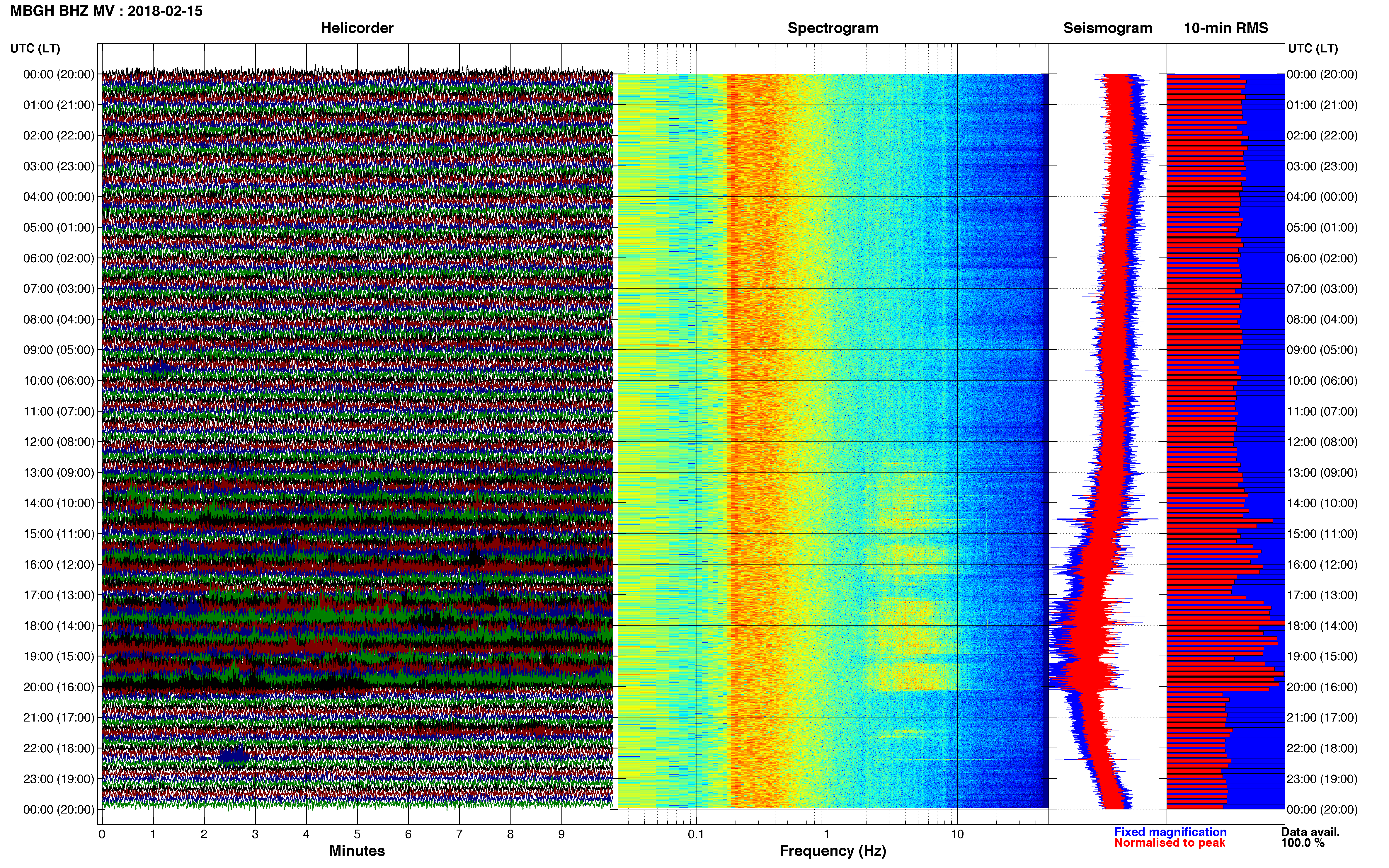The height and width of the screenshot is (868, 1389).
Task: Click the 'Frequency (Hz)' x-axis label
Action: (x=833, y=851)
